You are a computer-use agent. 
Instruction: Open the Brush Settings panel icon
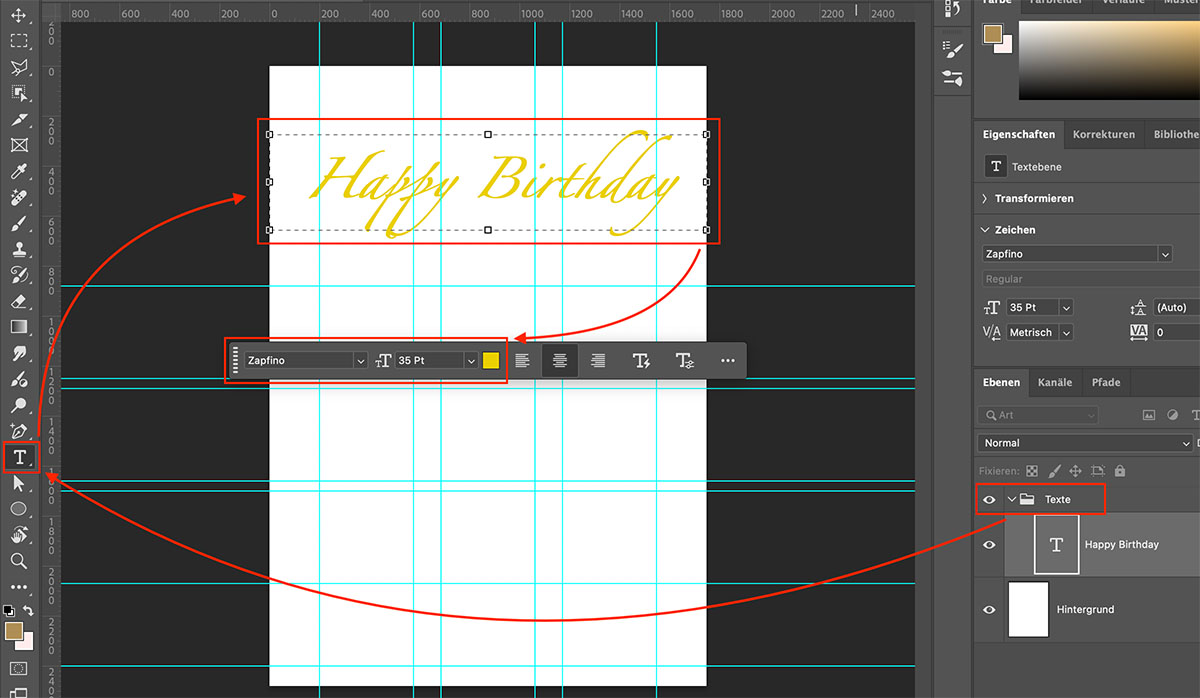tap(953, 50)
